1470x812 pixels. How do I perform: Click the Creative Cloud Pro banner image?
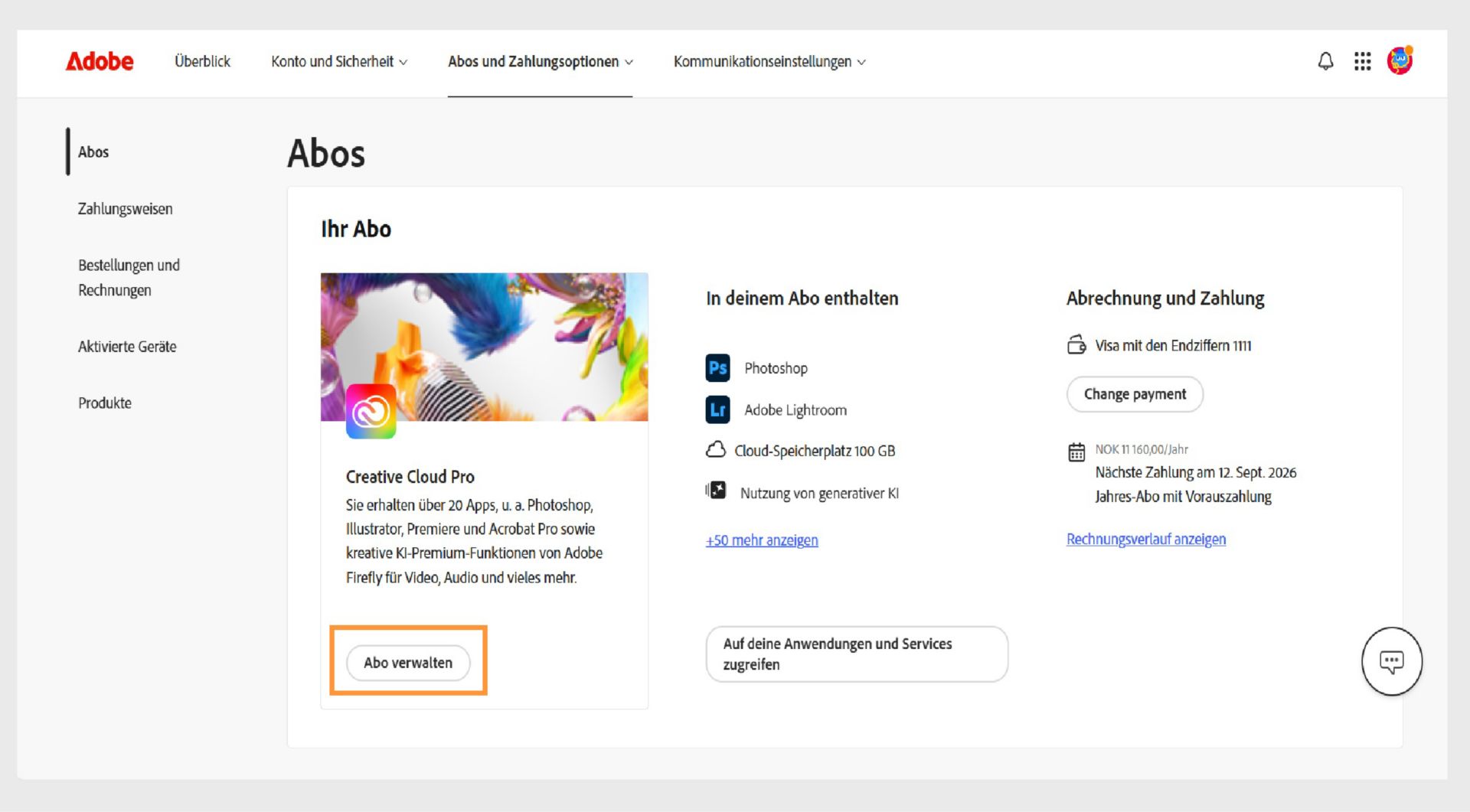[x=484, y=346]
